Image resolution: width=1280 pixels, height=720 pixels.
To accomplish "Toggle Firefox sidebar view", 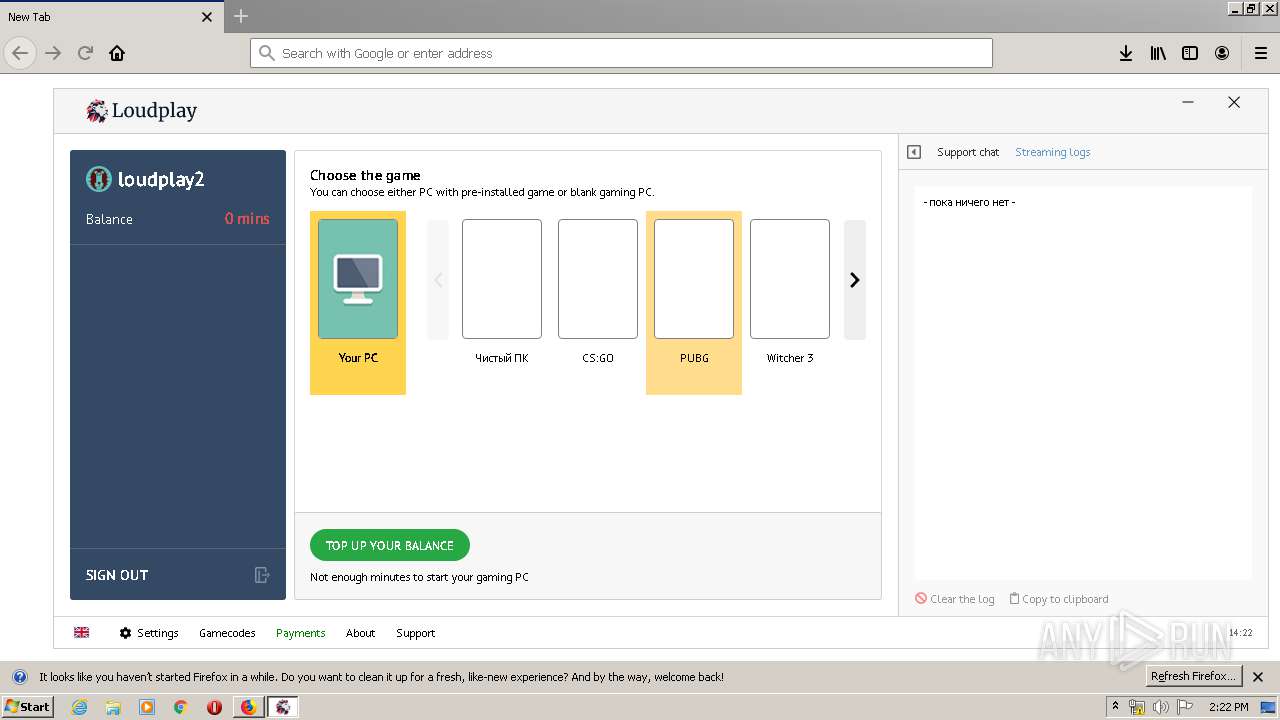I will click(x=1190, y=53).
